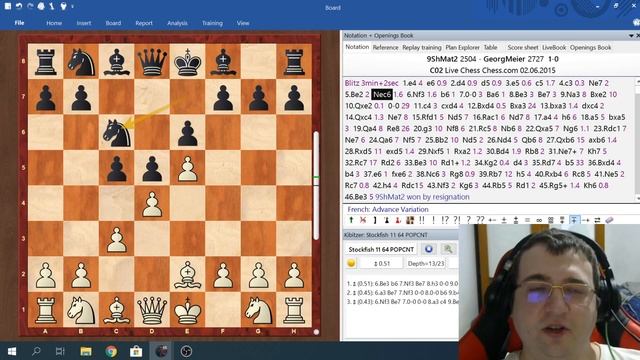The height and width of the screenshot is (360, 640).
Task: Open the Report ribbon tab
Action: (144, 23)
